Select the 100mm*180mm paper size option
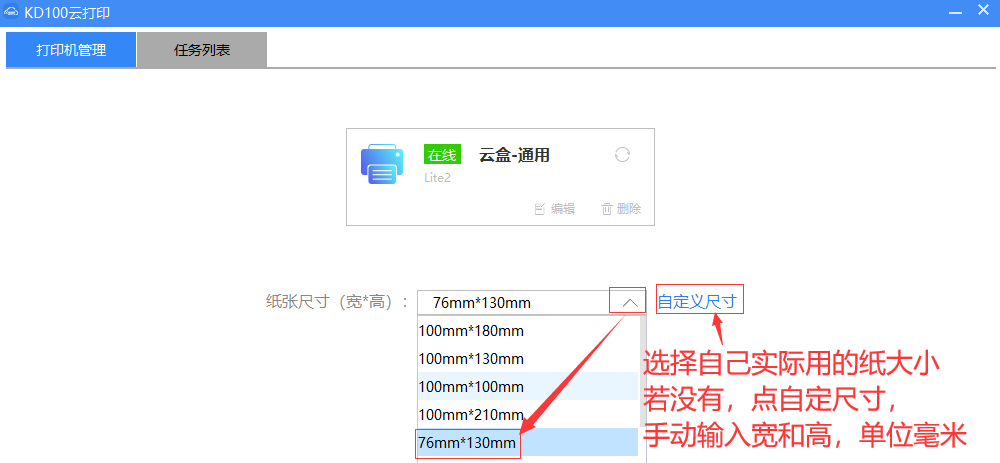 pyautogui.click(x=528, y=330)
